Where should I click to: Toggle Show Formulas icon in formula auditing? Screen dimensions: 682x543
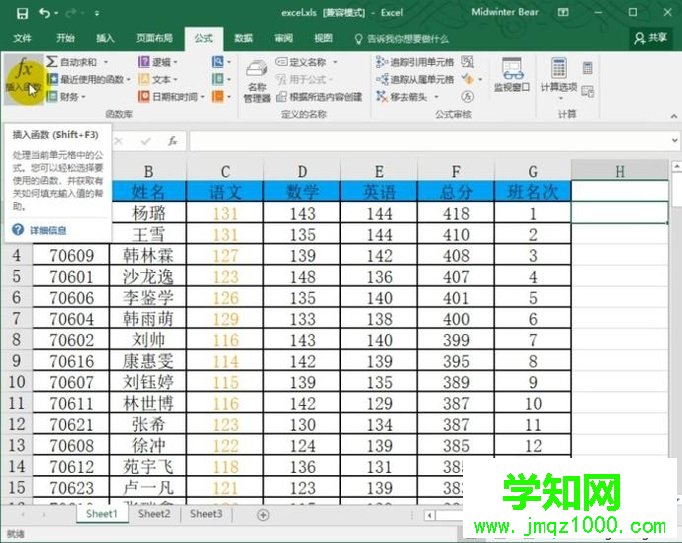(468, 62)
